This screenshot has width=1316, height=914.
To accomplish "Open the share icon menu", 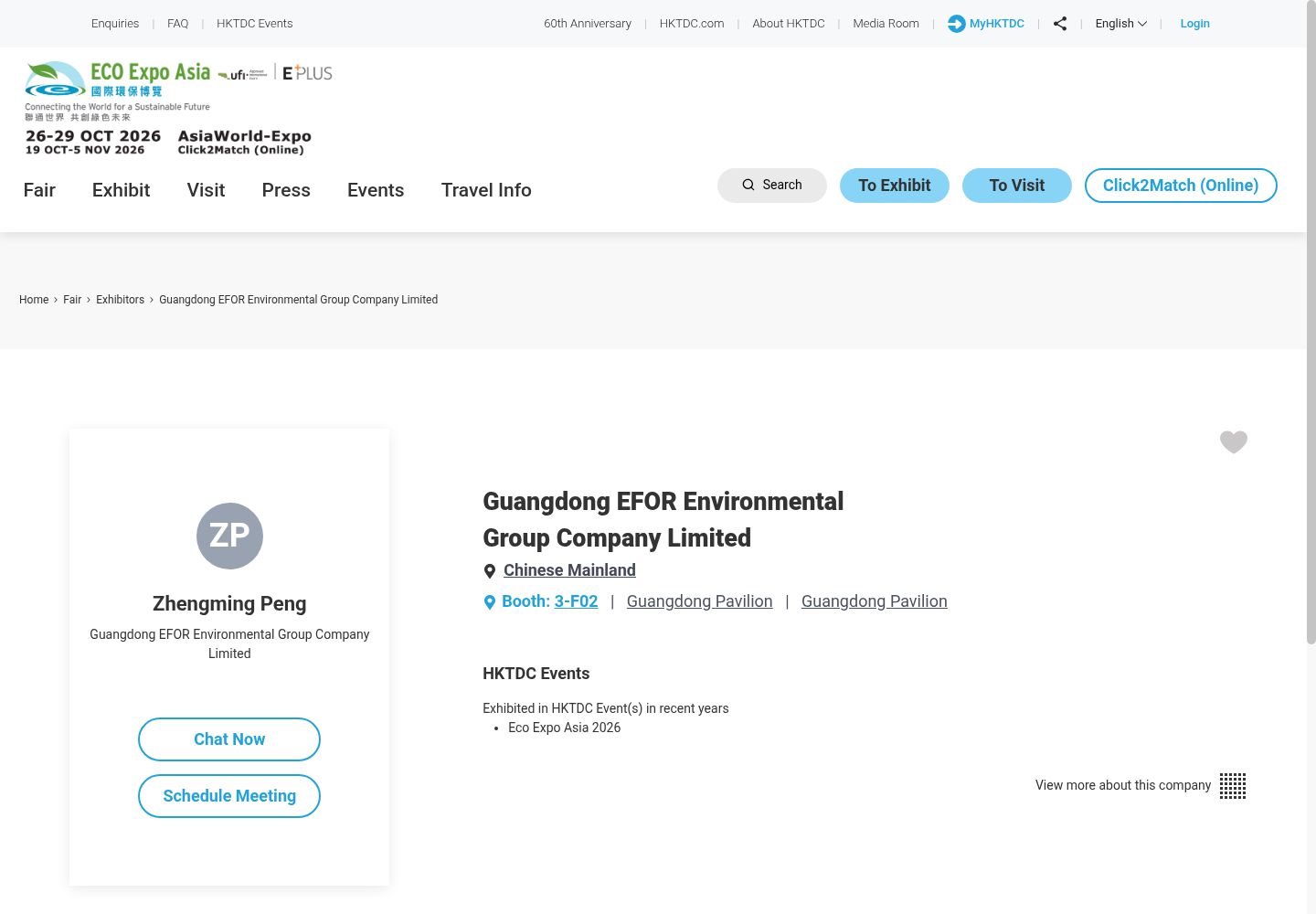I will tap(1060, 24).
